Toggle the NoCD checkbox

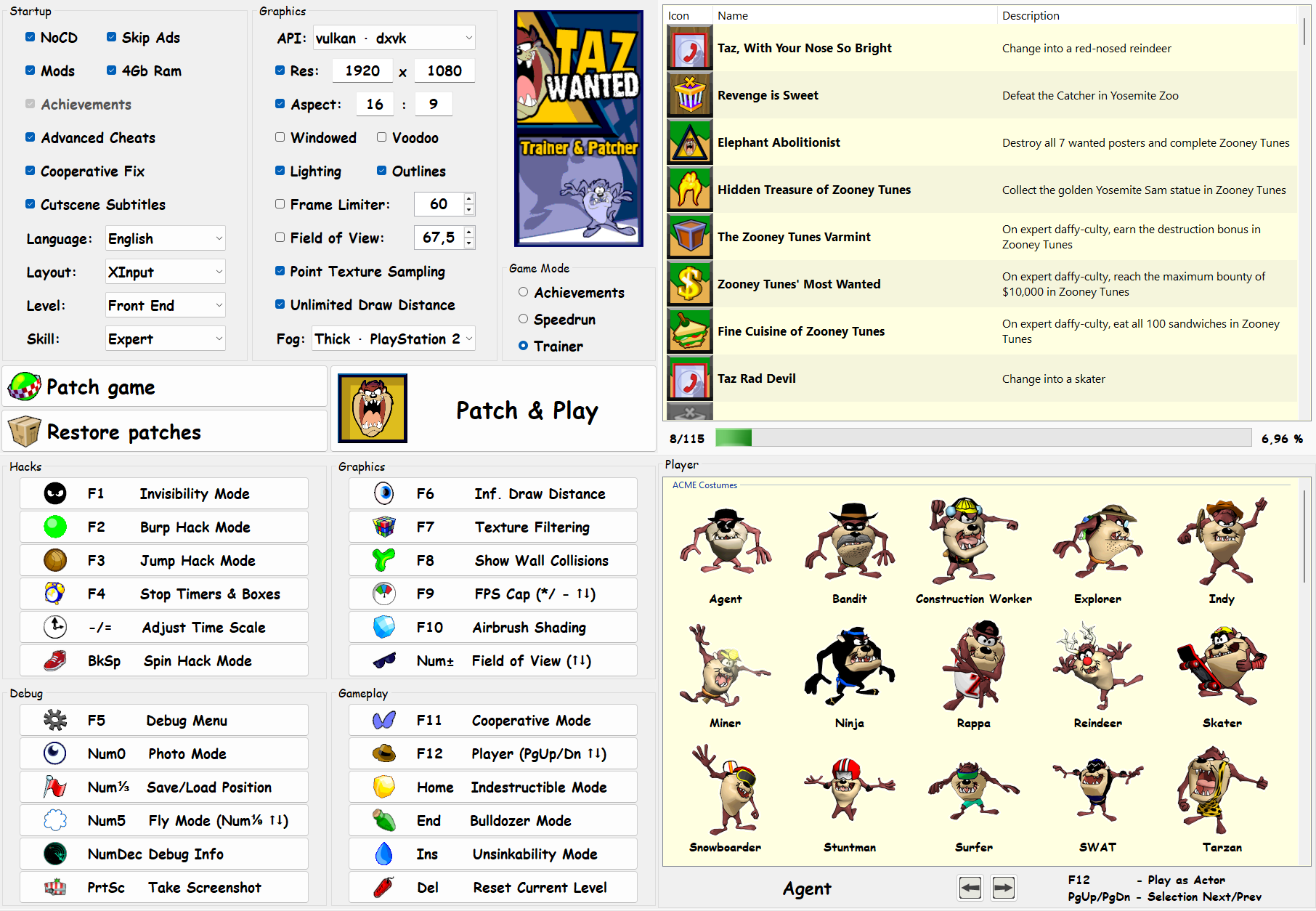click(30, 37)
